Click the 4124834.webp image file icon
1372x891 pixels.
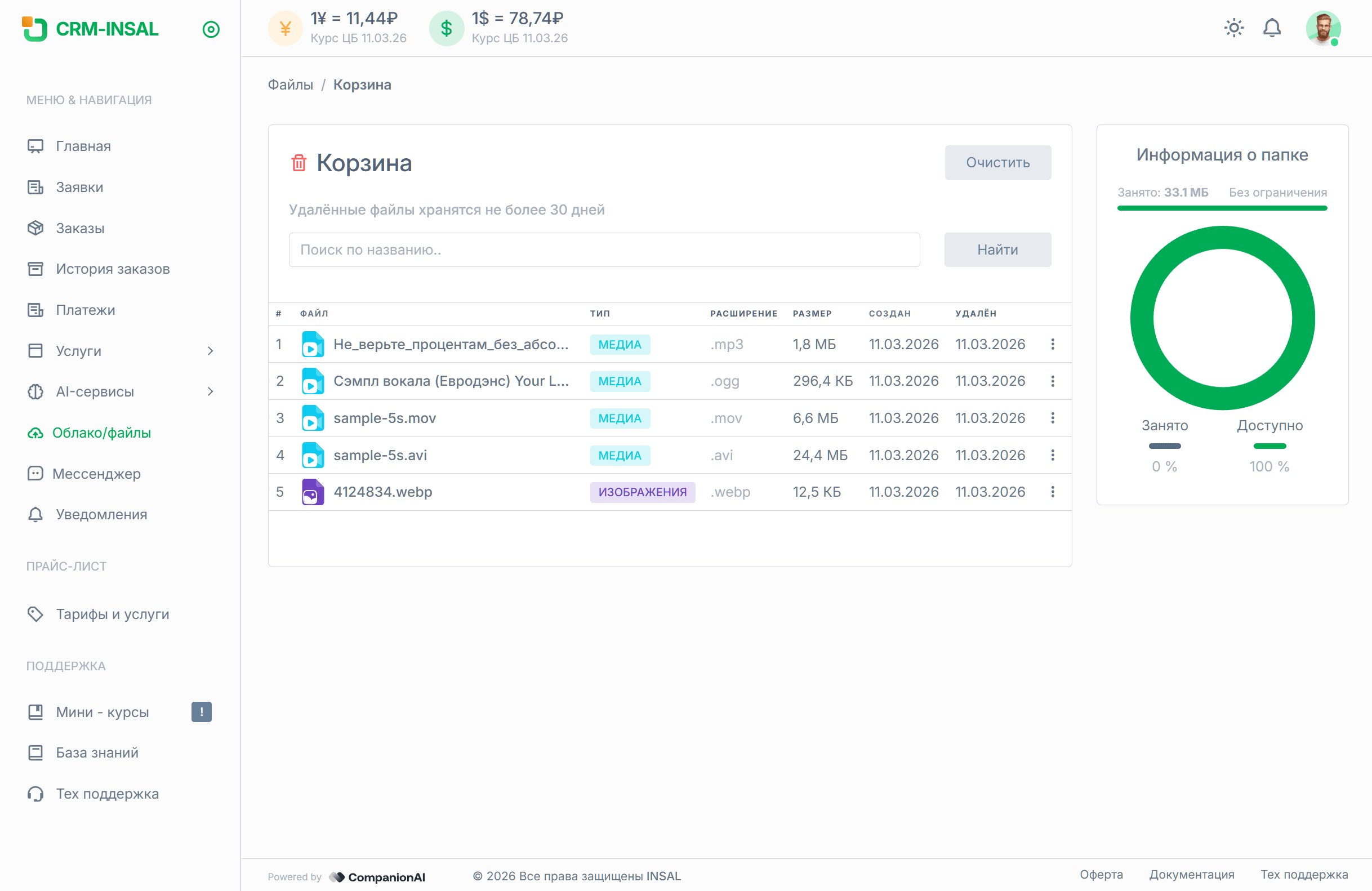tap(313, 492)
